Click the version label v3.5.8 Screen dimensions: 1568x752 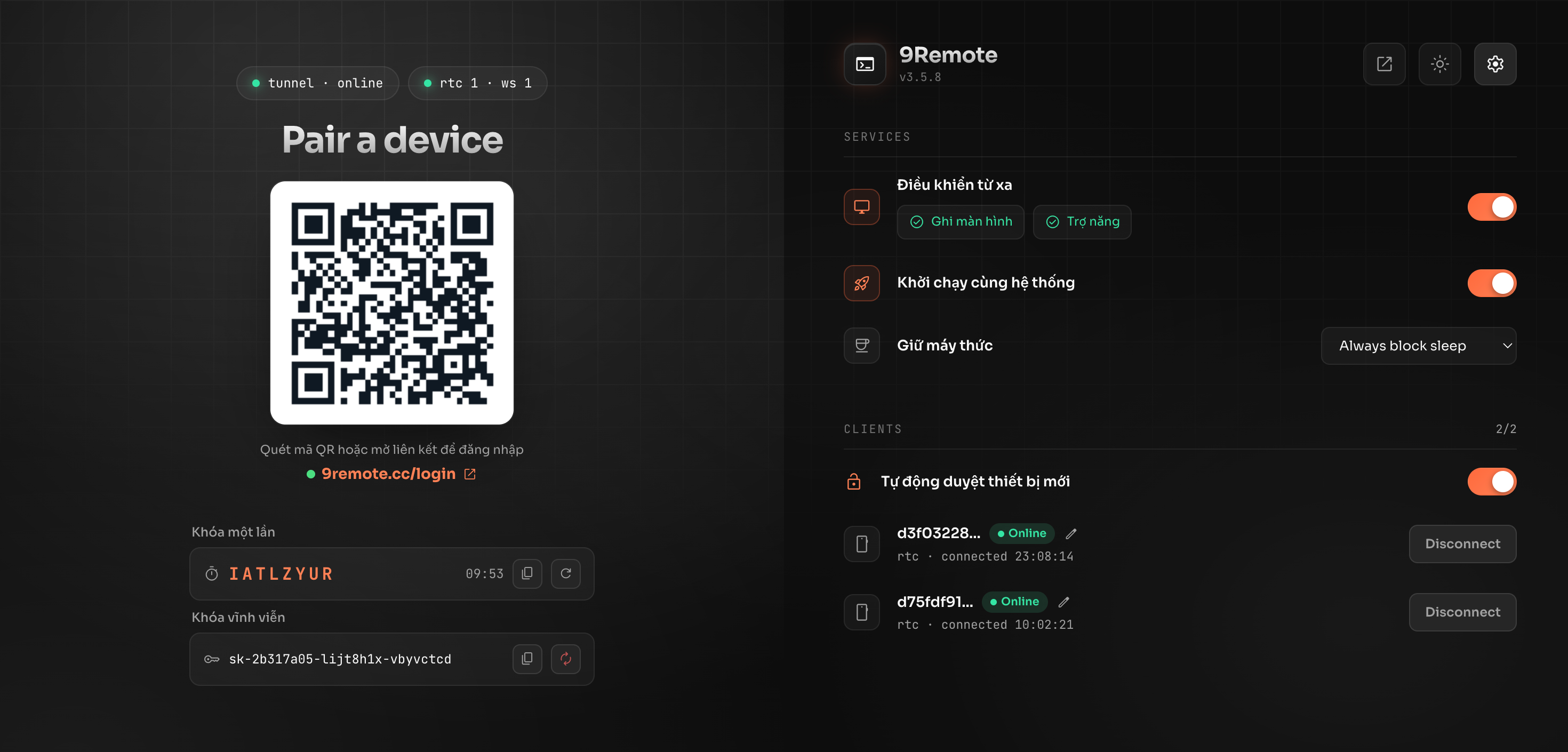[x=920, y=77]
